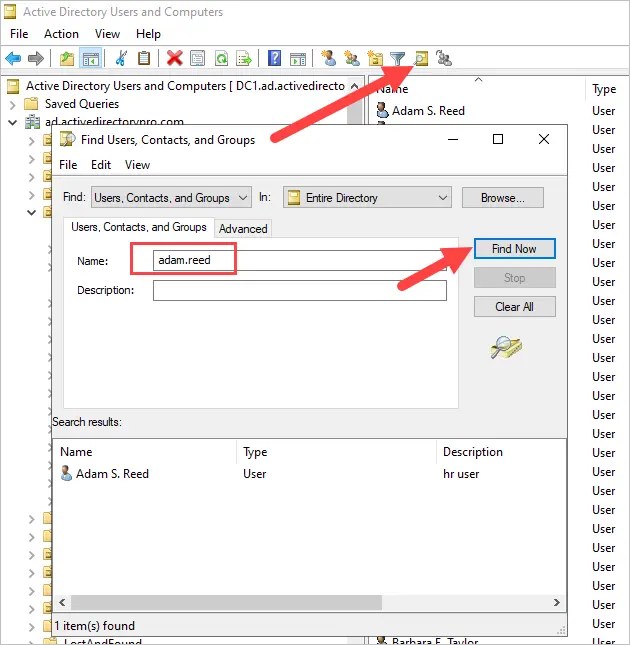Image resolution: width=630 pixels, height=645 pixels.
Task: Click the Stop button
Action: coord(514,278)
